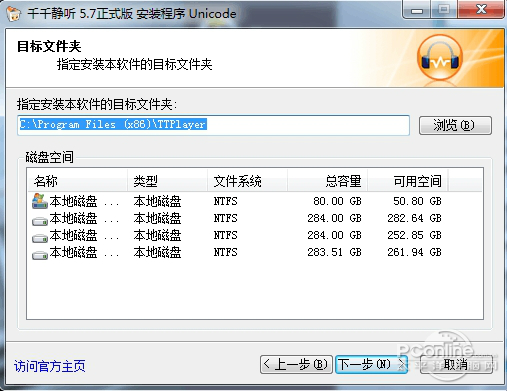
Task: Proceed with 下一步(N) button
Action: [371, 364]
